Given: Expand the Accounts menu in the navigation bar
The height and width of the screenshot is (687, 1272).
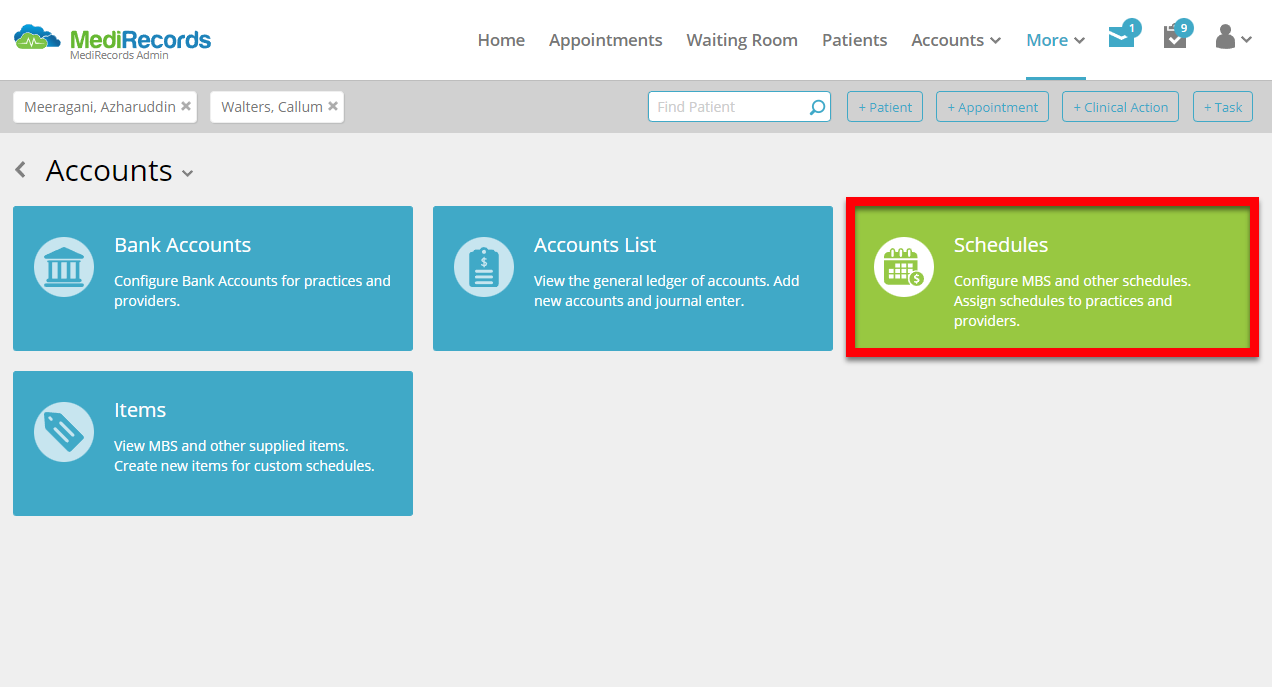Looking at the screenshot, I should 956,40.
